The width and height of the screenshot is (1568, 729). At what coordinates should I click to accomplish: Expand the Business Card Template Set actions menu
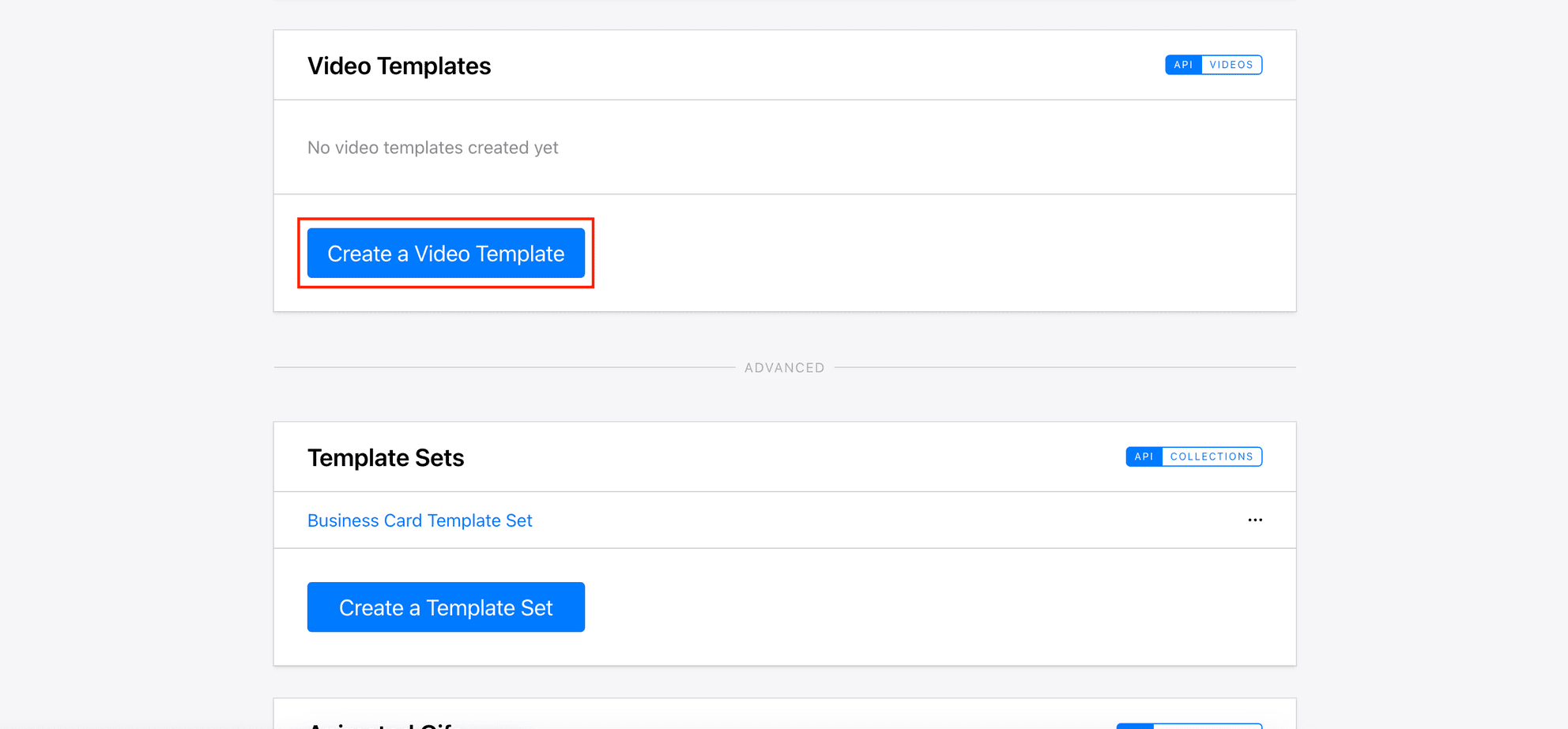(1256, 520)
